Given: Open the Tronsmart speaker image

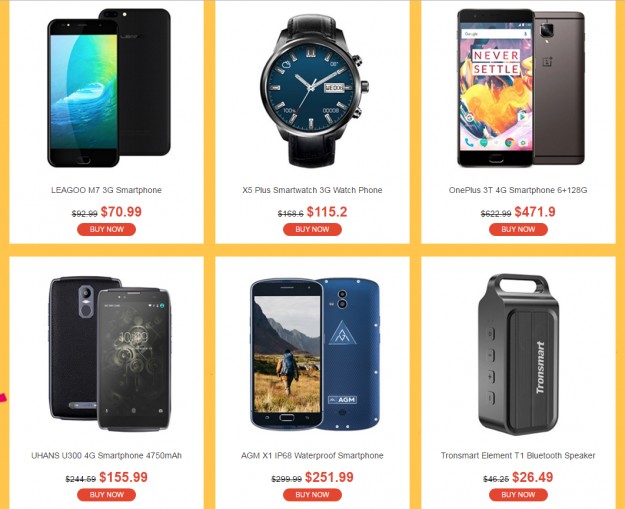Looking at the screenshot, I should tap(518, 354).
